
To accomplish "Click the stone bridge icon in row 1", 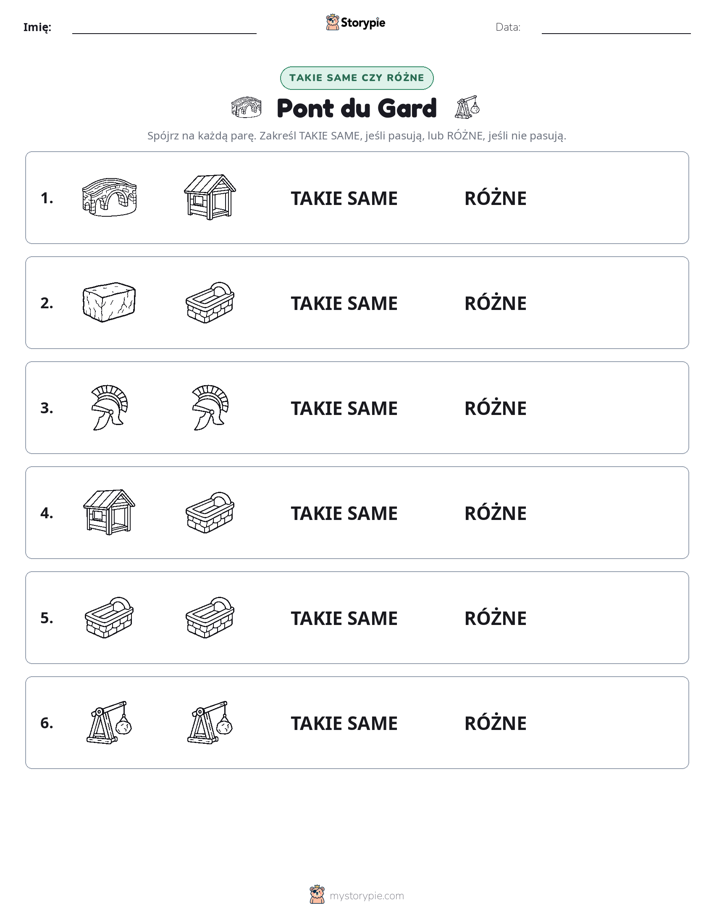I will pos(110,197).
